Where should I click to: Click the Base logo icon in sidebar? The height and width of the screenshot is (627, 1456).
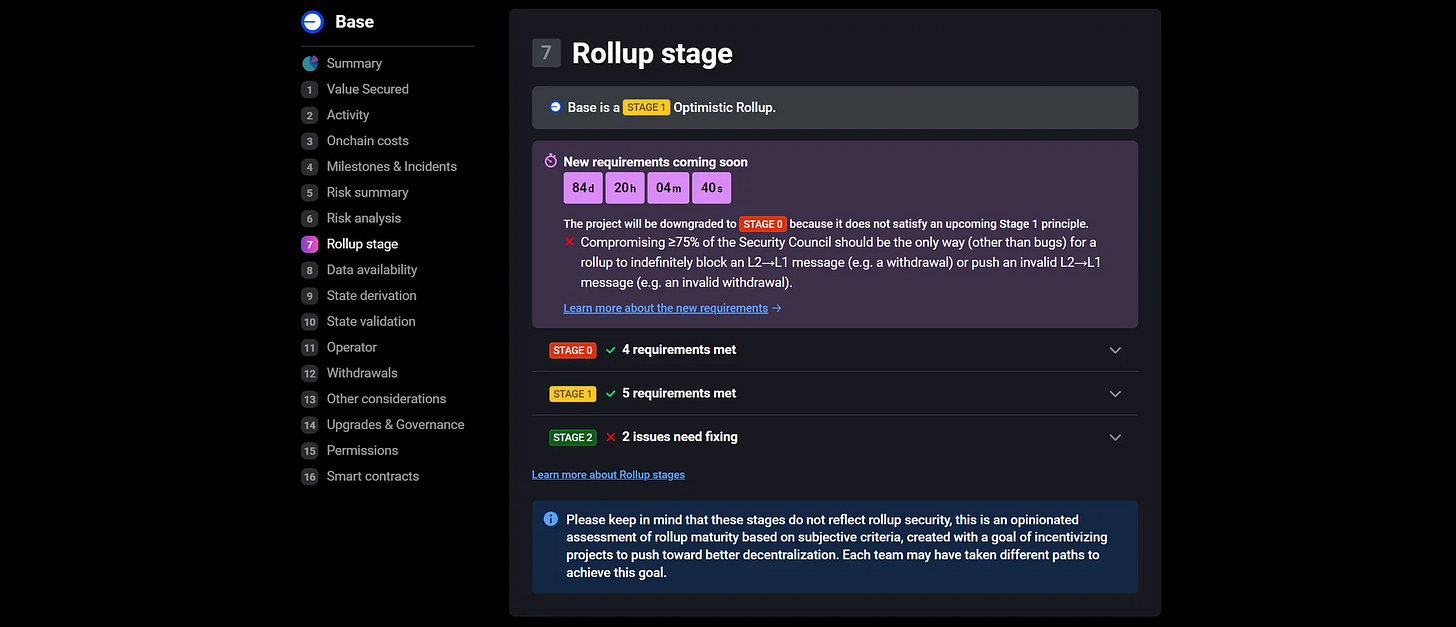[x=312, y=22]
